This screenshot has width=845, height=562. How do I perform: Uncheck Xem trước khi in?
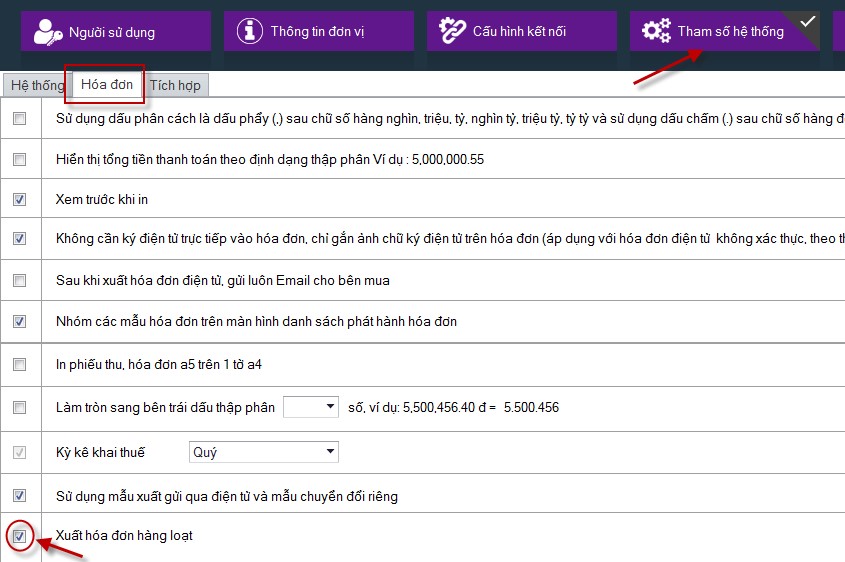point(20,199)
